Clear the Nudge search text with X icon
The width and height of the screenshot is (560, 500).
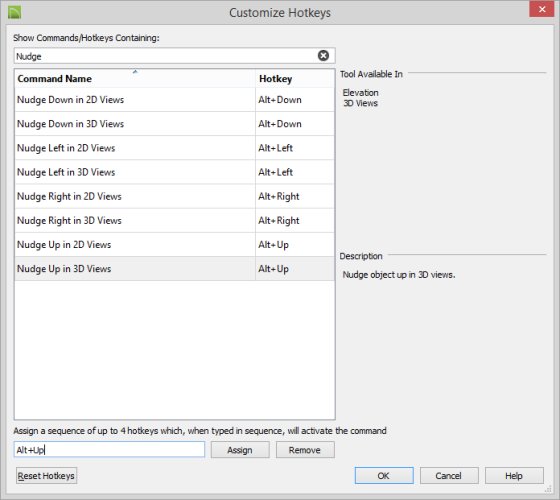point(323,56)
